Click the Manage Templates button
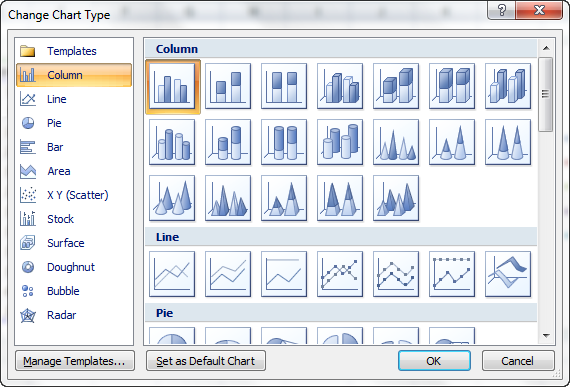The width and height of the screenshot is (570, 387). (75, 360)
